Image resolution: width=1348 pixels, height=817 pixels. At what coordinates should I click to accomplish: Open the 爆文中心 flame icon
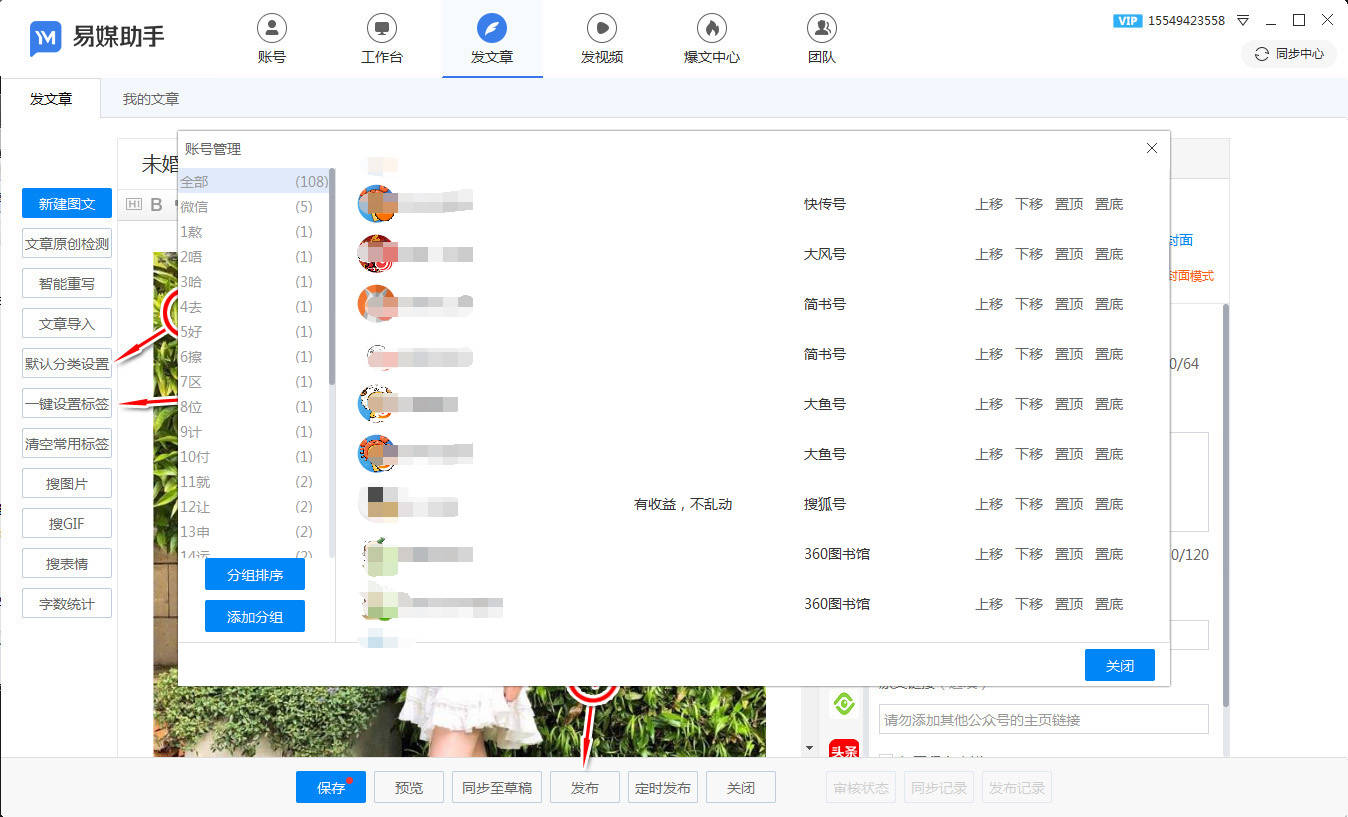tap(711, 28)
